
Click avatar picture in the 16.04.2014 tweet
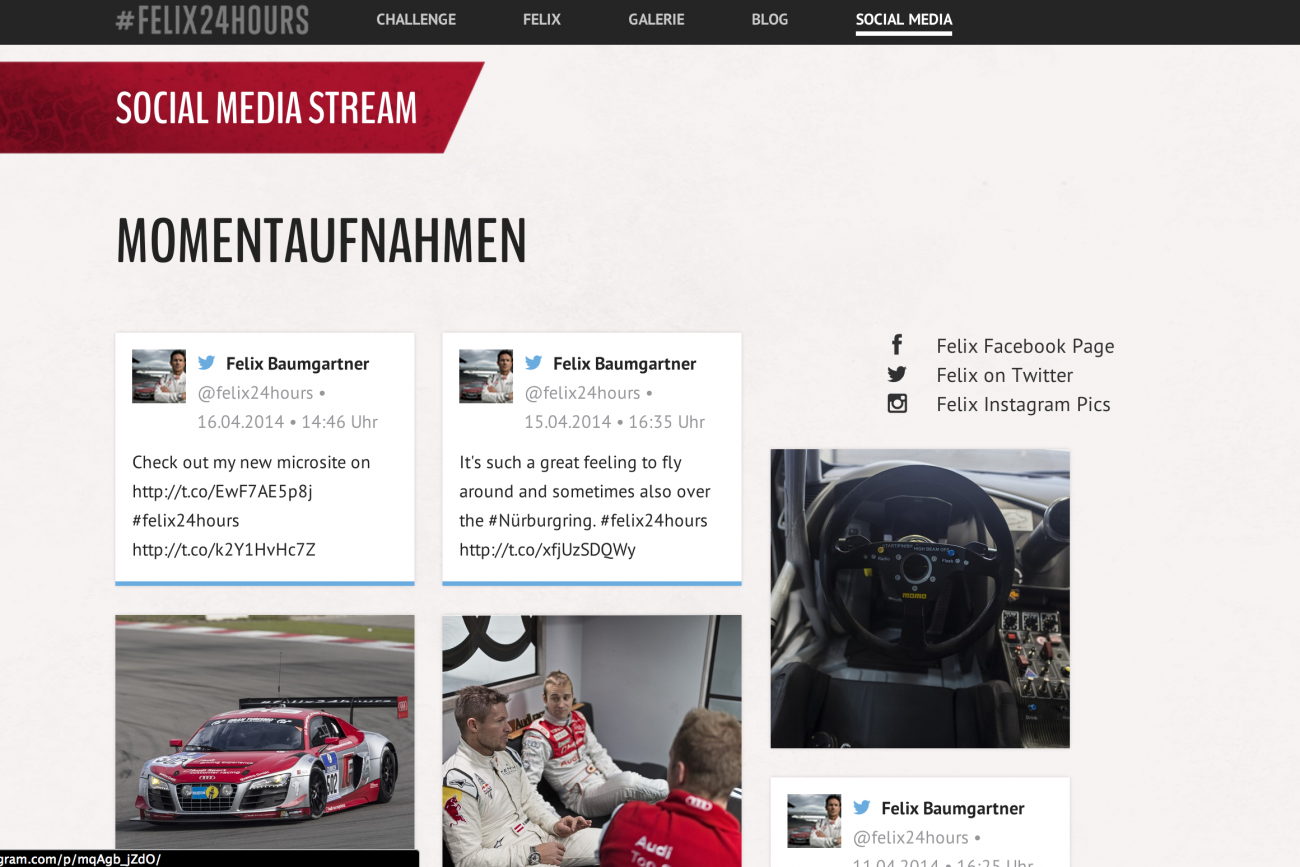click(x=159, y=376)
